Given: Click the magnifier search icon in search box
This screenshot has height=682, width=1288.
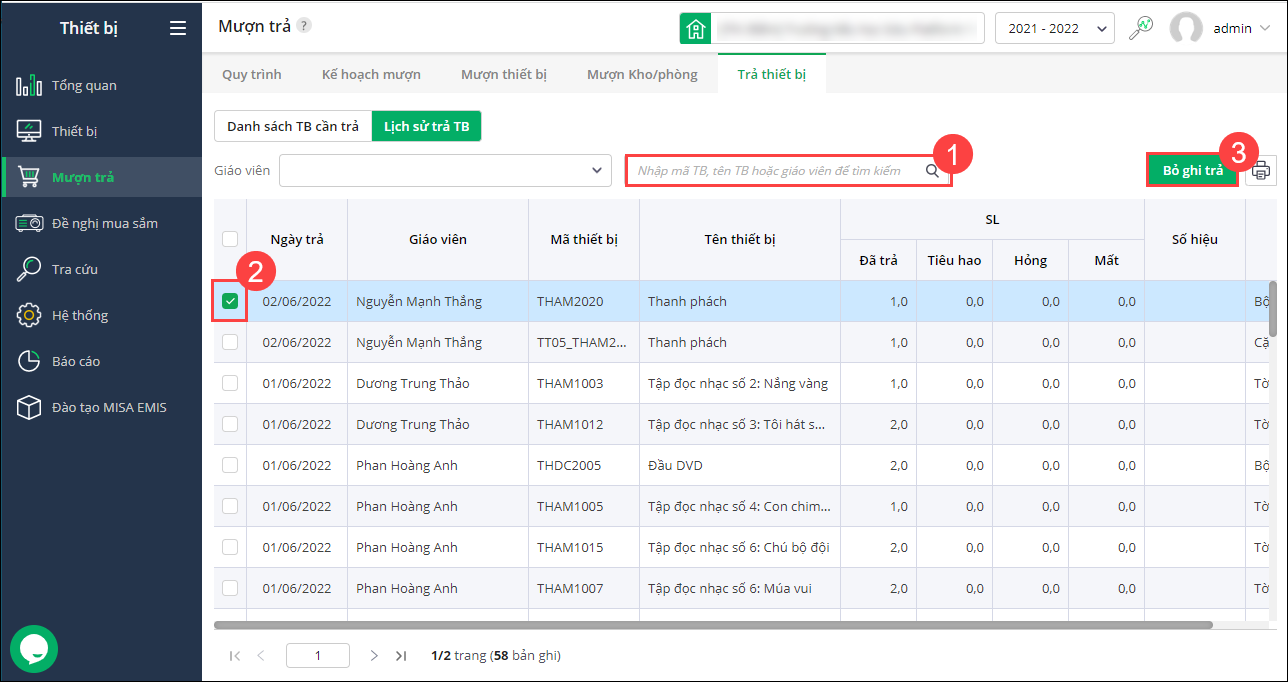Looking at the screenshot, I should (932, 171).
